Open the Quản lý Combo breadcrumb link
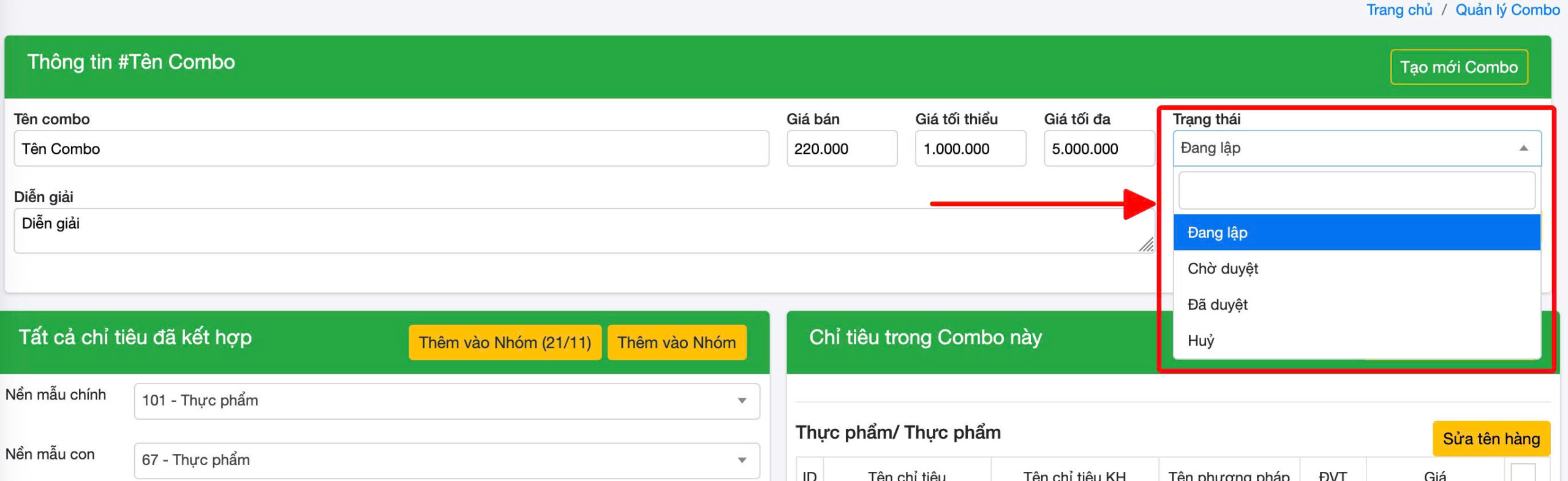 (x=1507, y=10)
